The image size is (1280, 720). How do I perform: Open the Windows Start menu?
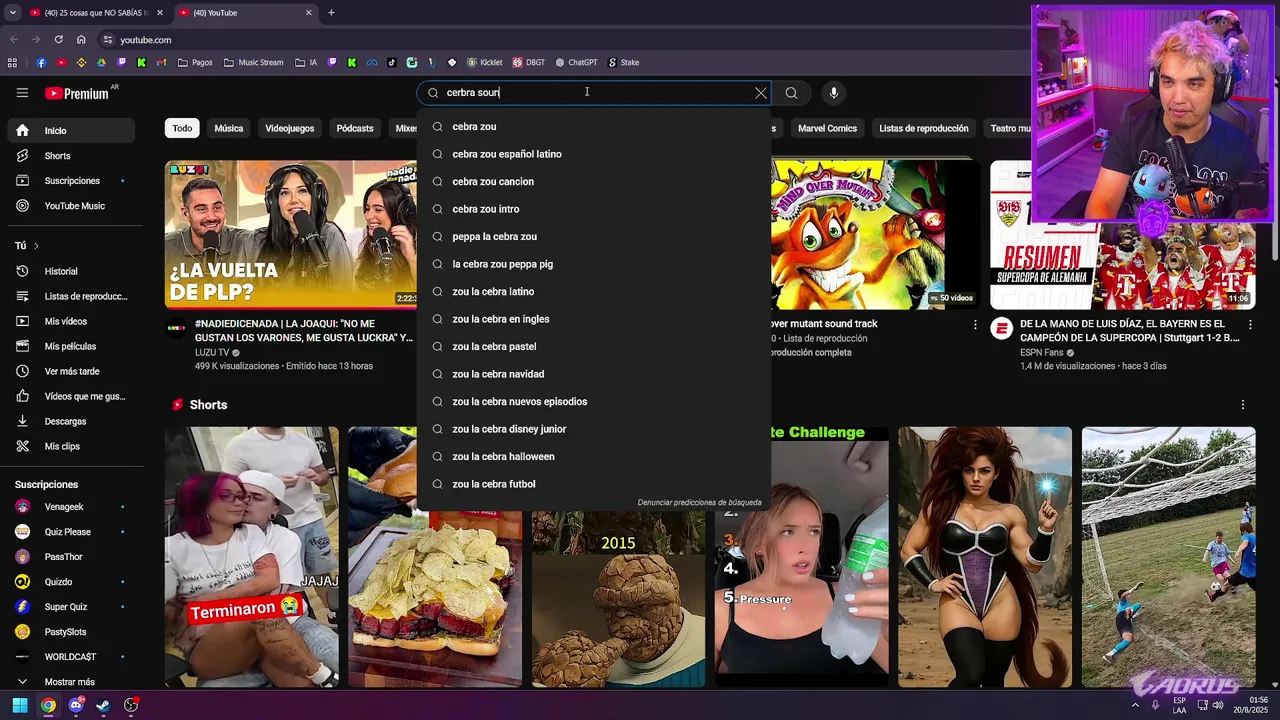pyautogui.click(x=20, y=705)
